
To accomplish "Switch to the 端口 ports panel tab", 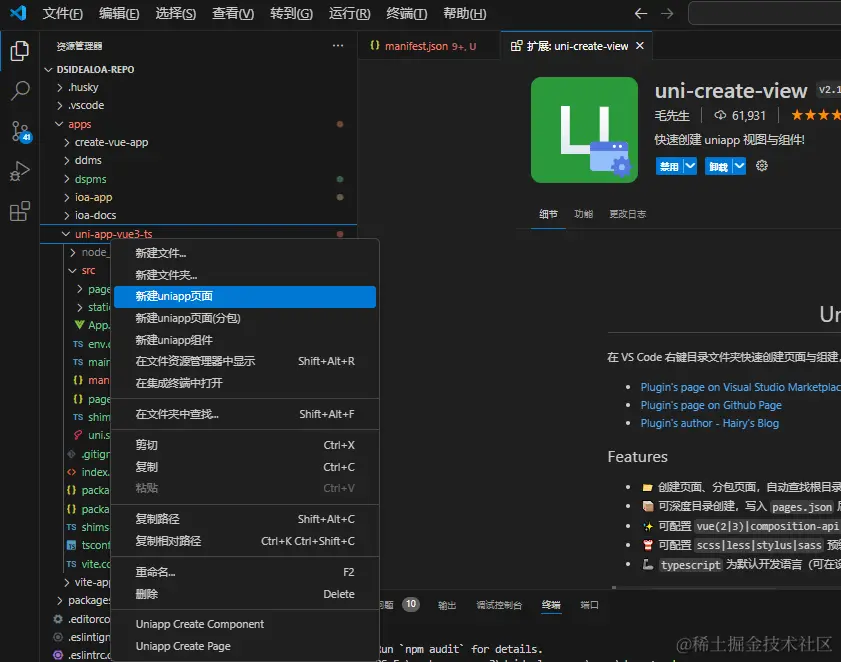I will (589, 606).
